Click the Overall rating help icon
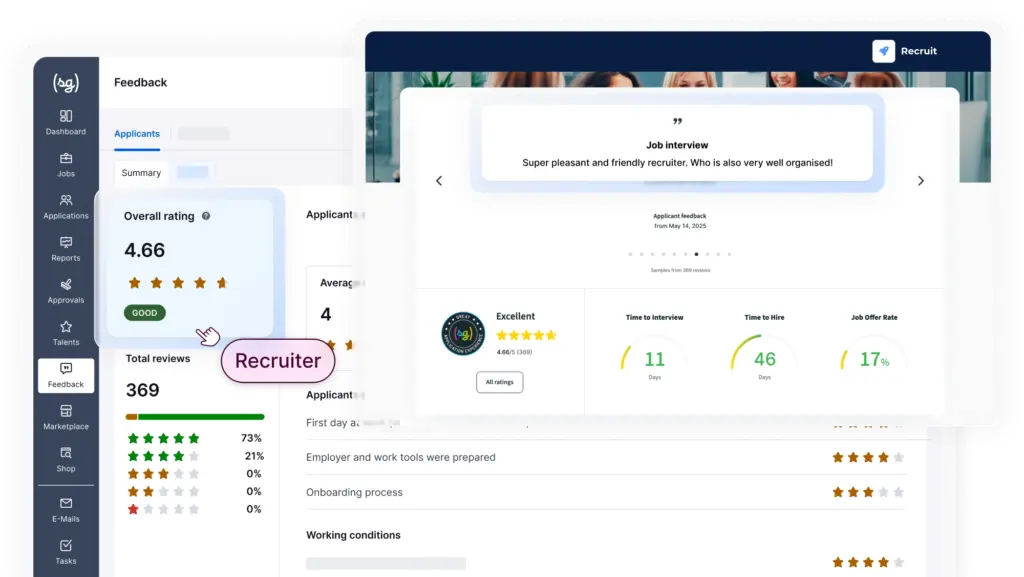 (206, 216)
